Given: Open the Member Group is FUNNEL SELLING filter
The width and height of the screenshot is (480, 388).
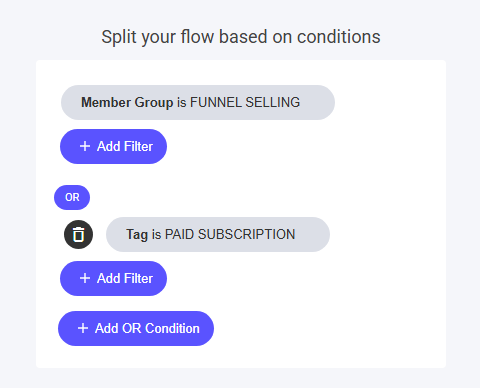Looking at the screenshot, I should (198, 102).
